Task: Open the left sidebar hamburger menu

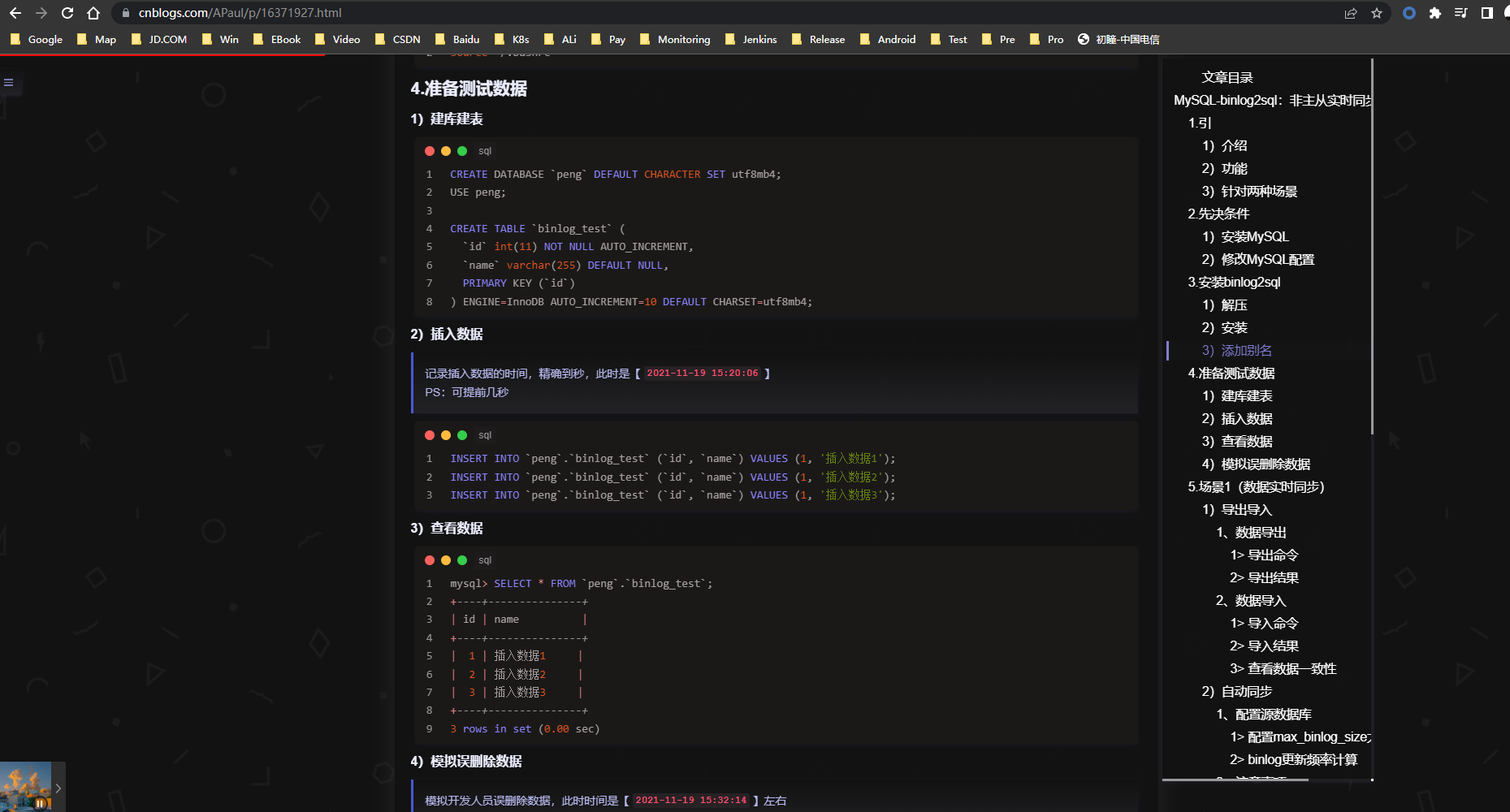Action: [x=9, y=82]
